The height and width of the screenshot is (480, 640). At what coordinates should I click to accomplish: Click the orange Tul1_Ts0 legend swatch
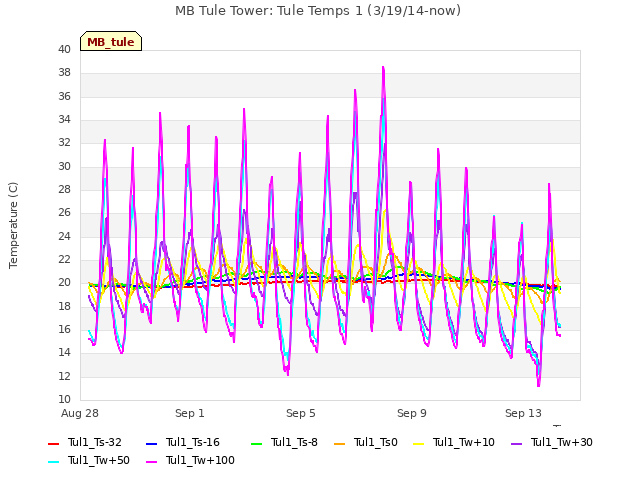click(339, 443)
